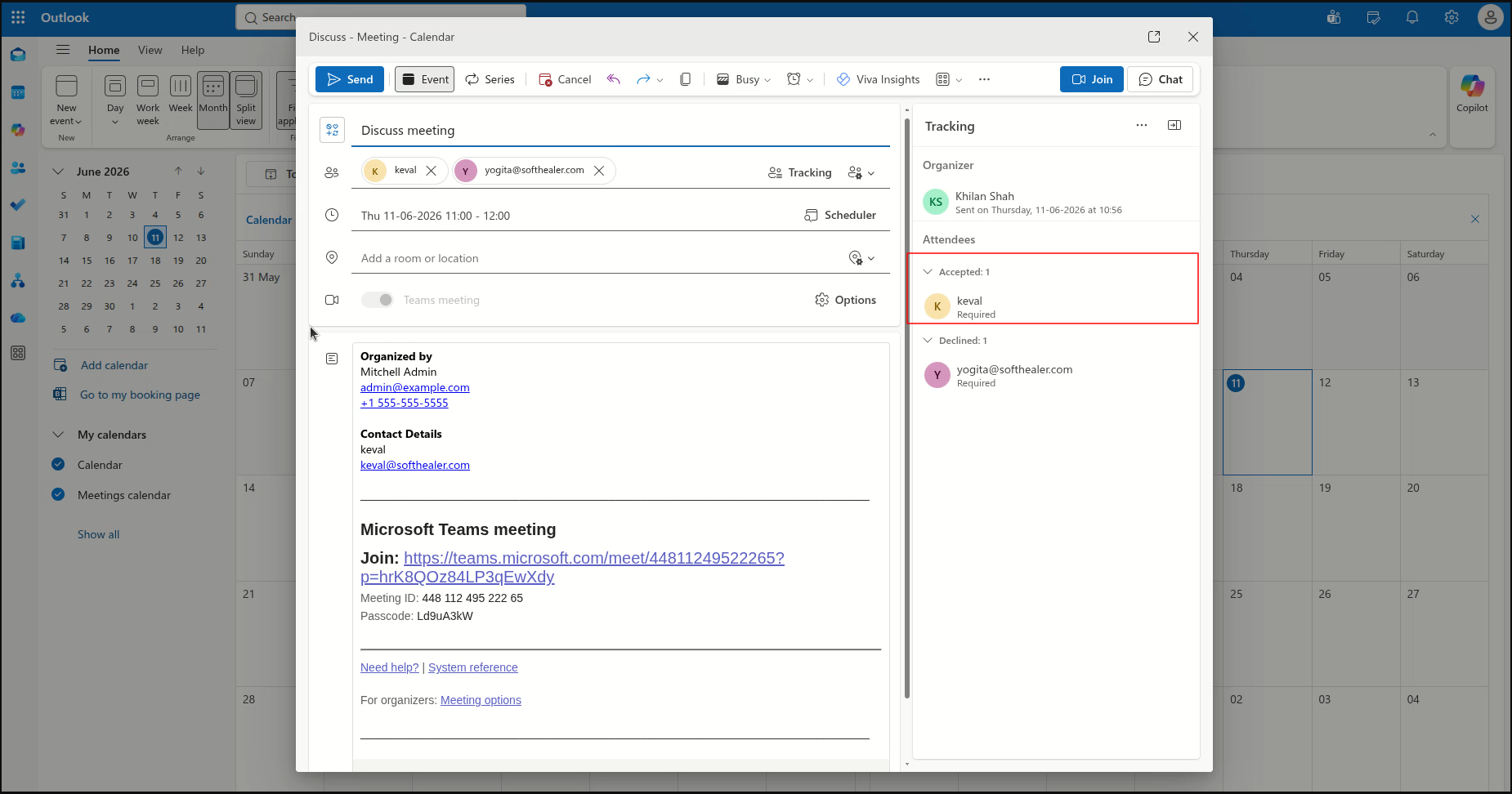Open Tracking pane more options ellipsis
The width and height of the screenshot is (1512, 794).
(1142, 125)
